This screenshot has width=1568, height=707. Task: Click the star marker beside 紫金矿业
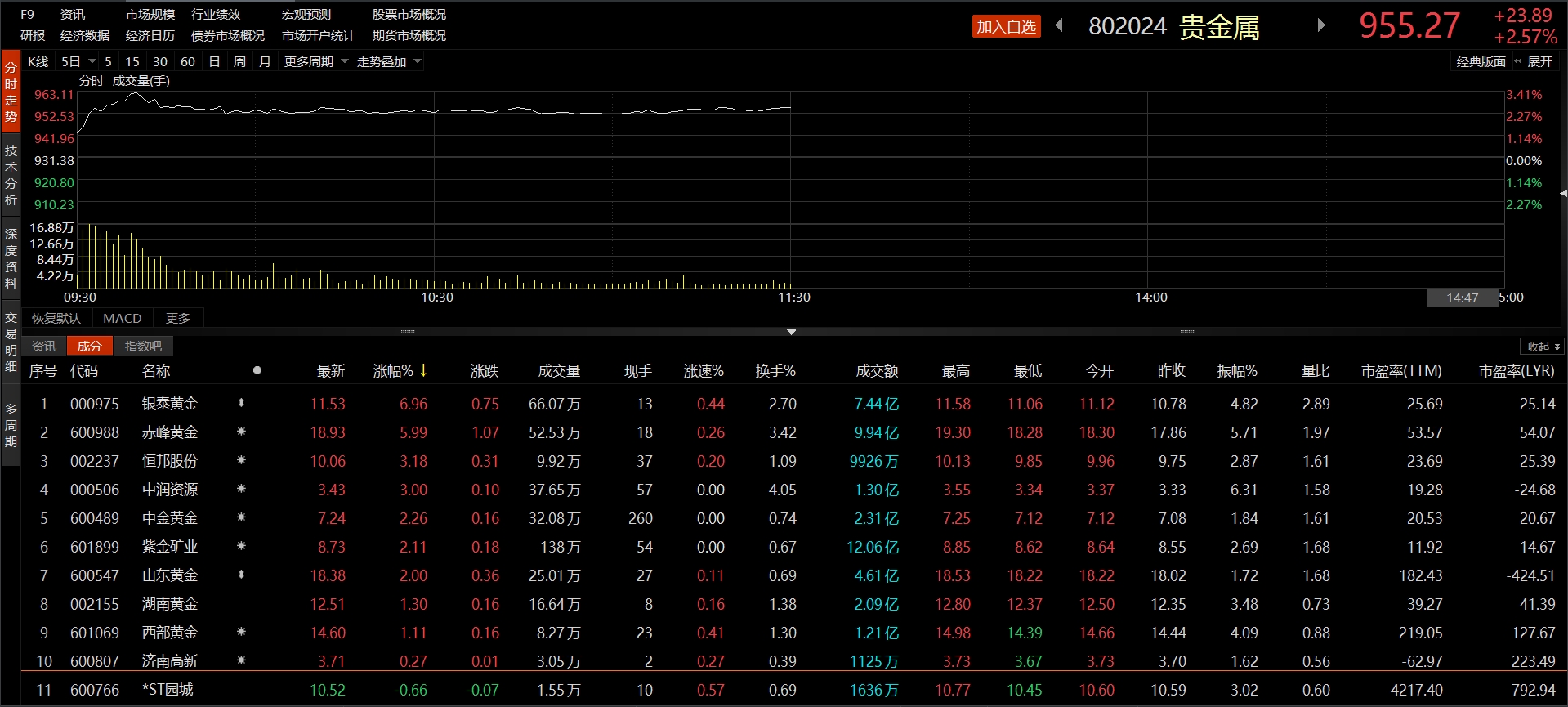click(x=241, y=546)
